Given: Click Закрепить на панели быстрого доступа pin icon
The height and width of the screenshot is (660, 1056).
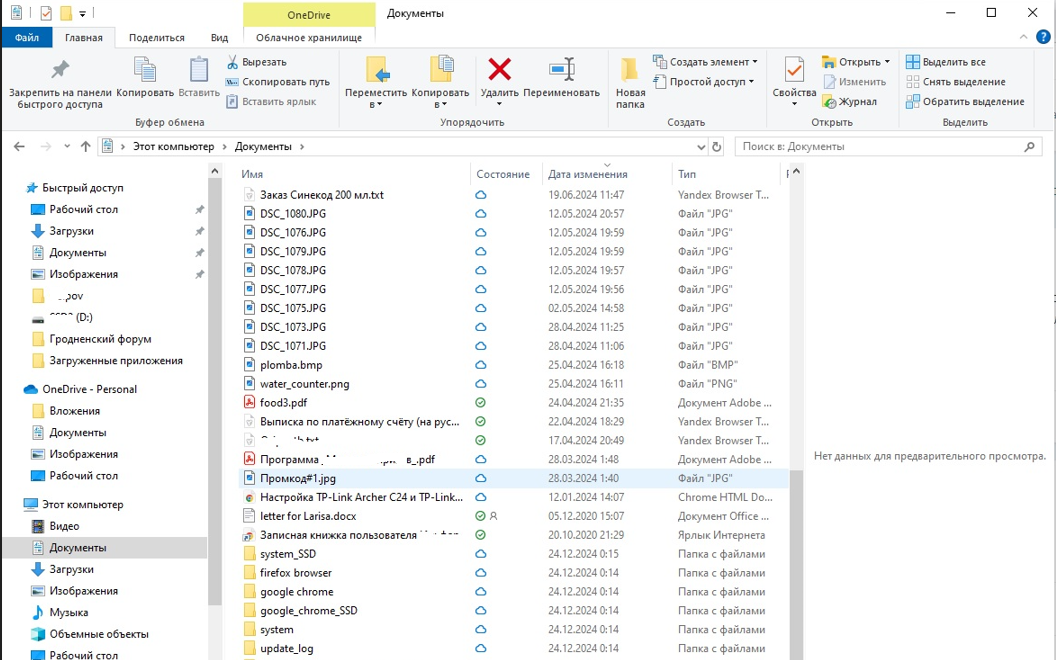Looking at the screenshot, I should [x=60, y=70].
